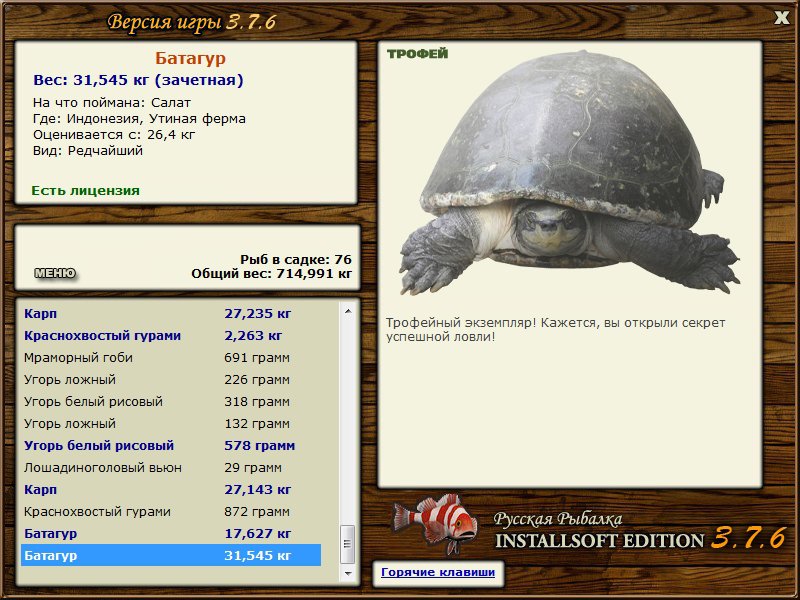800x600 pixels.
Task: Select the Карп 27,235 кг entry
Action: pyautogui.click(x=171, y=313)
